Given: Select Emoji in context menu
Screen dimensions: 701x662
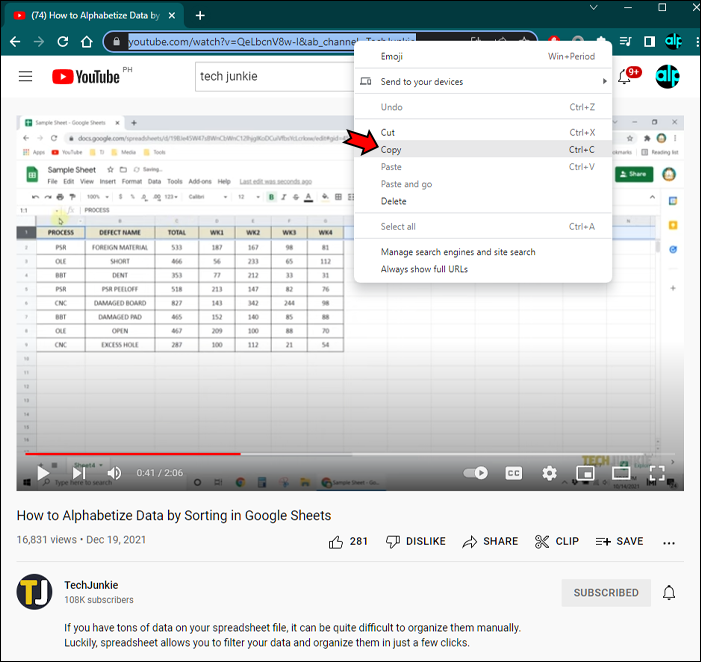Looking at the screenshot, I should [483, 56].
